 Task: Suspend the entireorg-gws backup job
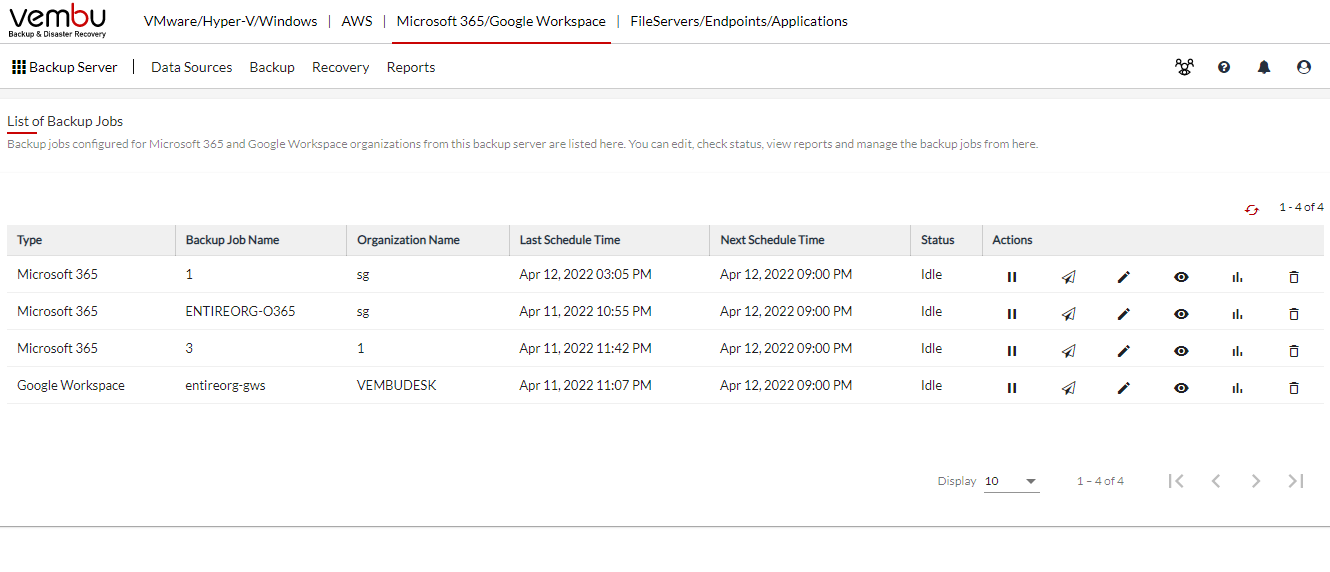pos(1012,388)
